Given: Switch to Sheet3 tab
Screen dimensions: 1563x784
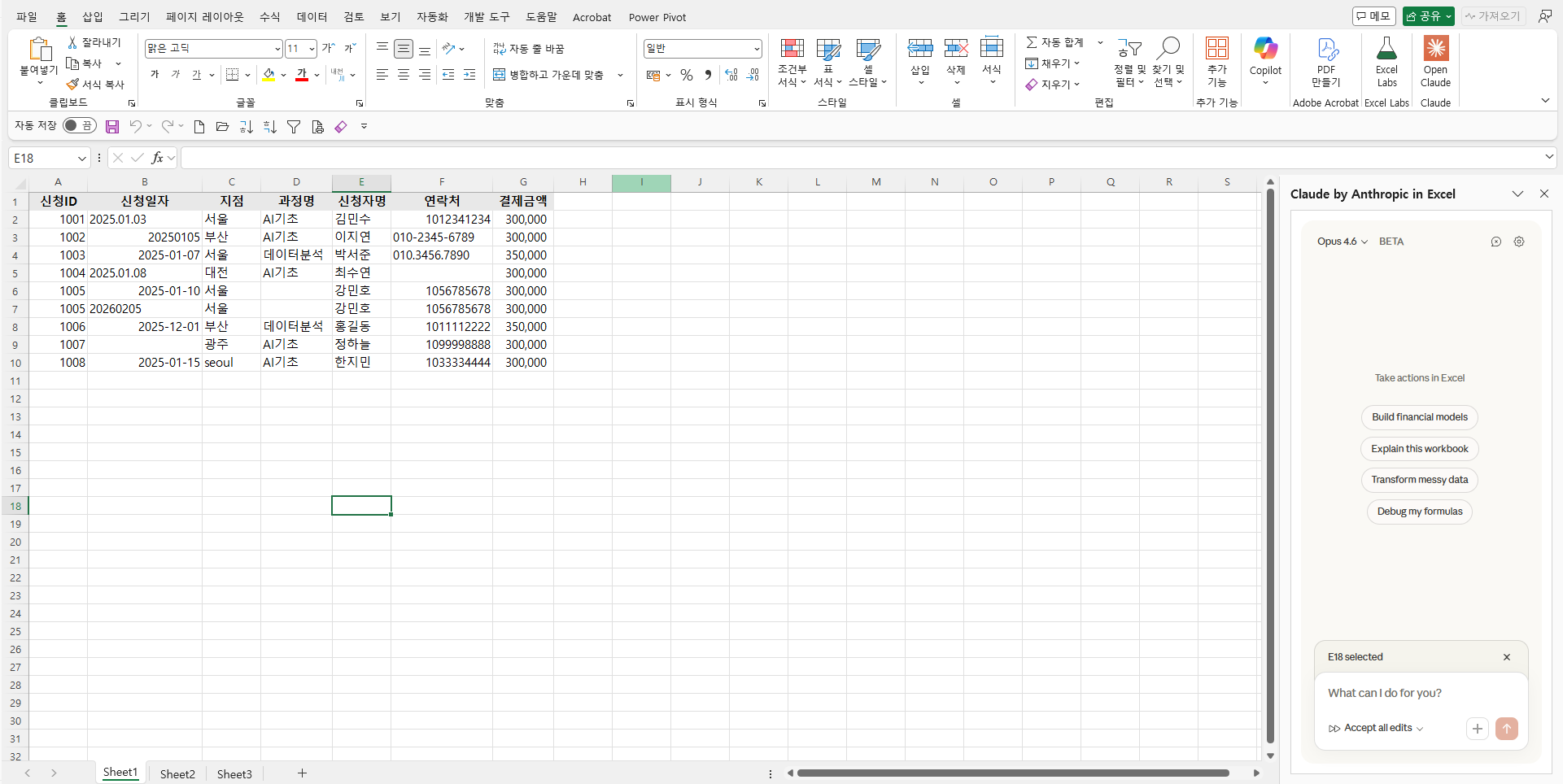Looking at the screenshot, I should click(234, 773).
